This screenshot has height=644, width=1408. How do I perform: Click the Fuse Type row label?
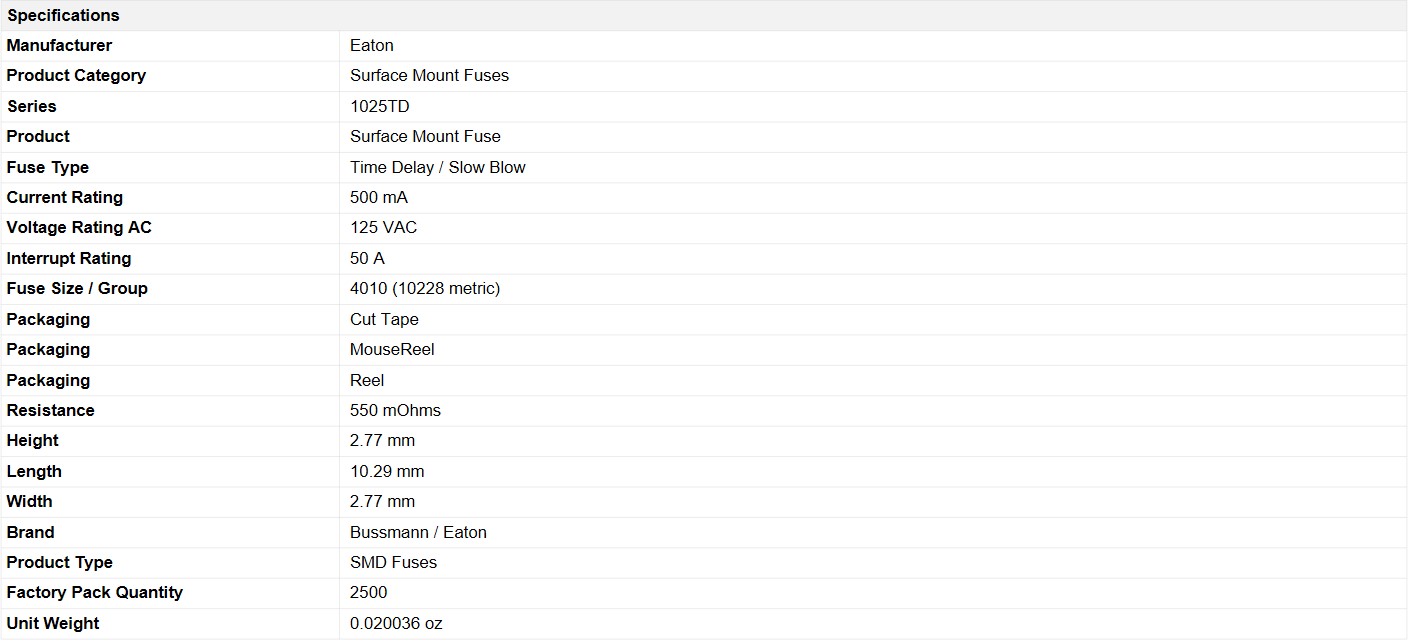tap(48, 167)
